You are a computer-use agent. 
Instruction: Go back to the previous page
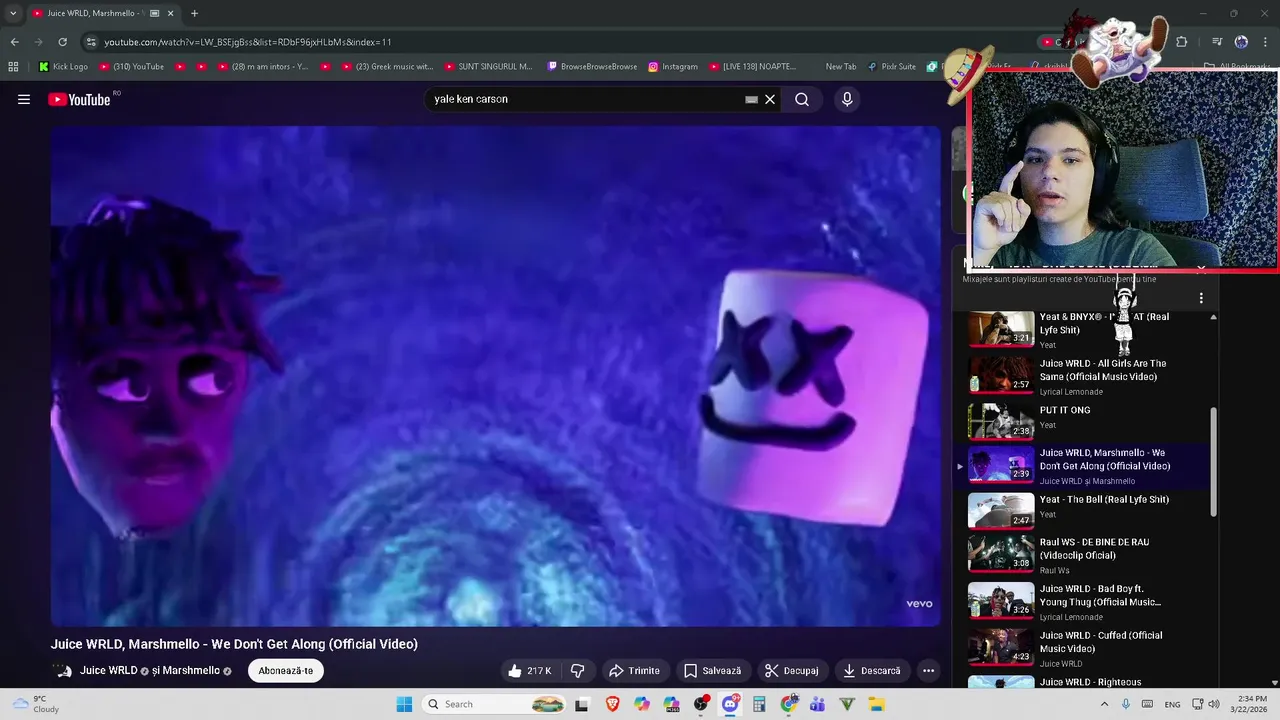pyautogui.click(x=14, y=42)
